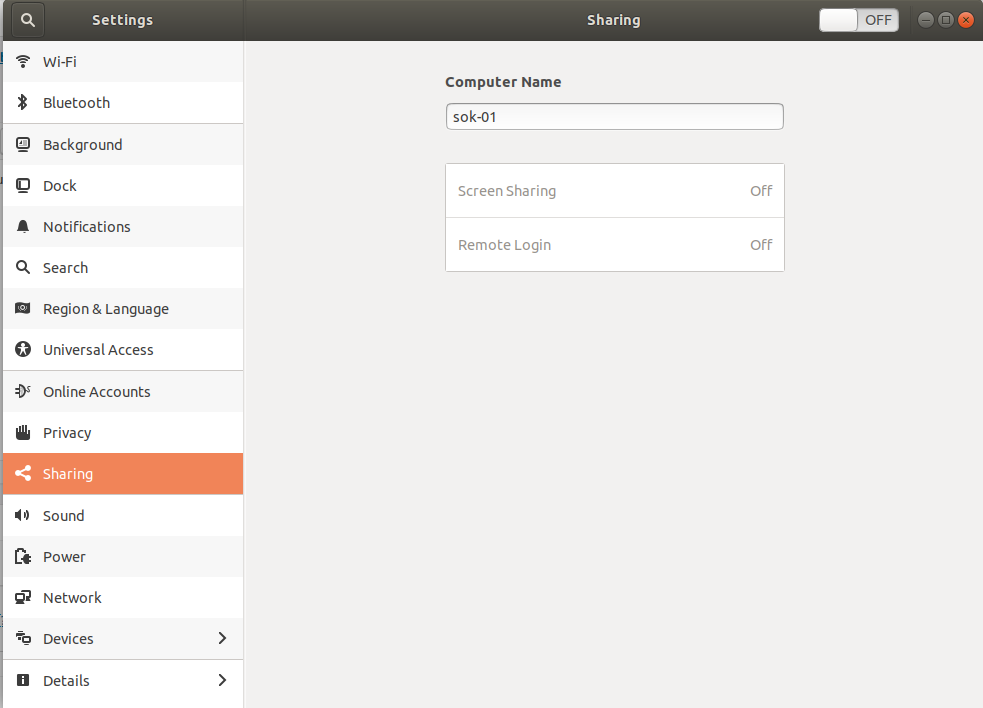This screenshot has width=983, height=708.
Task: Click the Power battery icon
Action: (22, 556)
